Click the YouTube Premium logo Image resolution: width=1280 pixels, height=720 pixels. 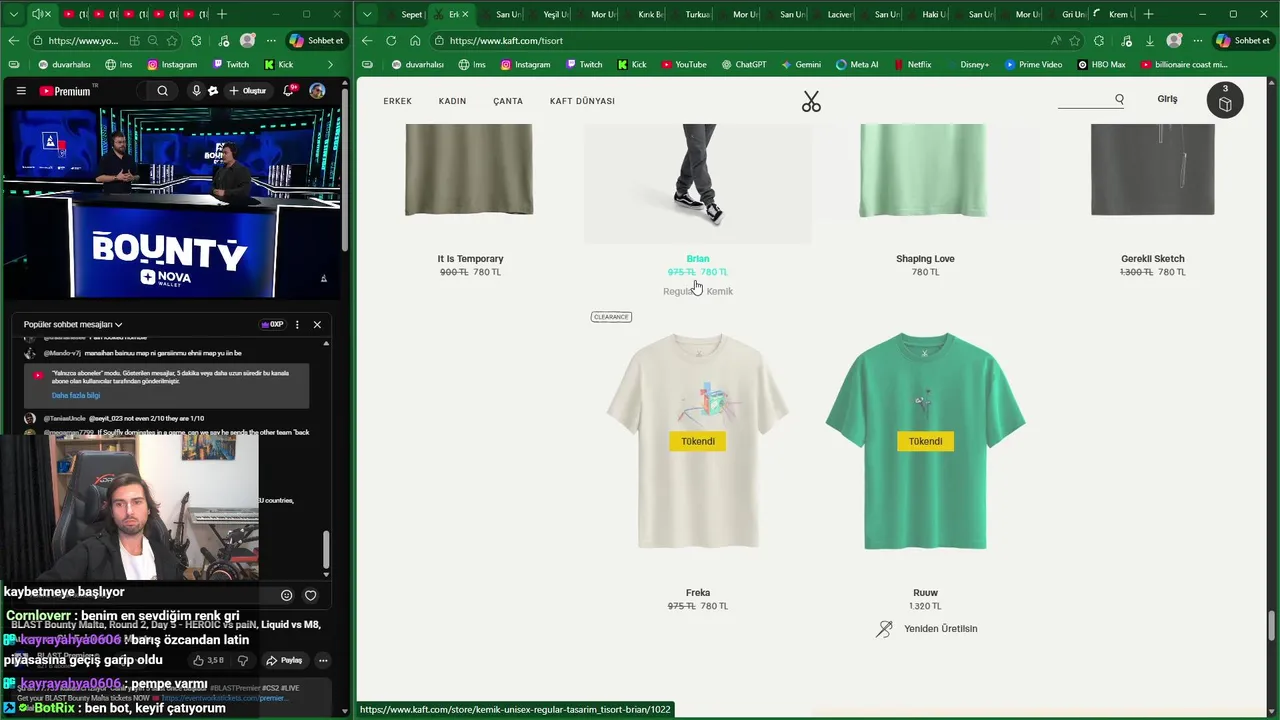point(67,91)
